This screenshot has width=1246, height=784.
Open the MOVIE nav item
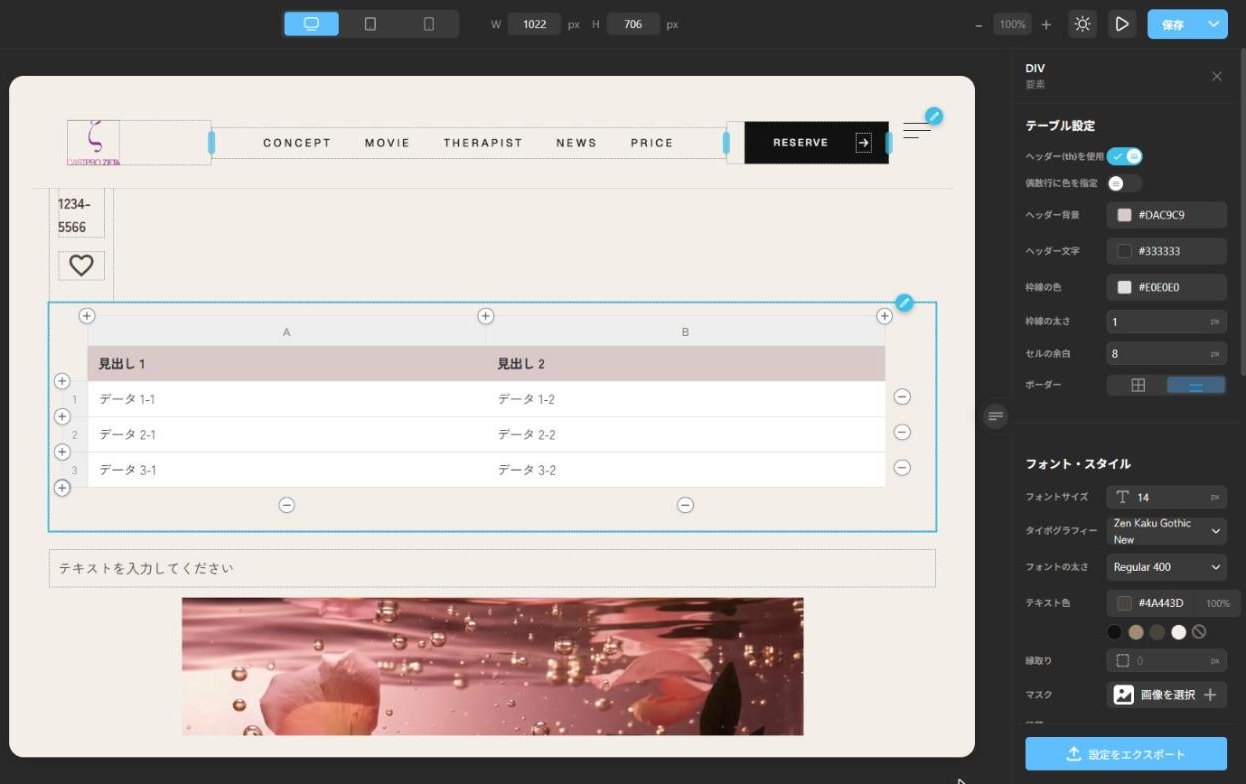tap(387, 143)
